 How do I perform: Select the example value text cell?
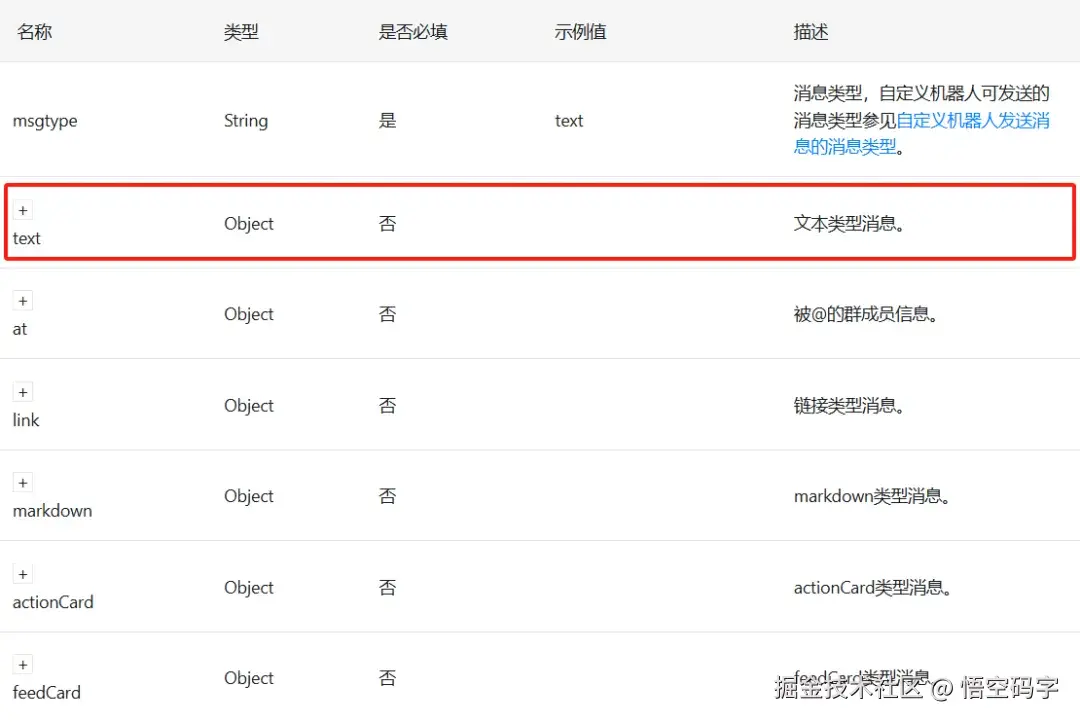coord(569,121)
